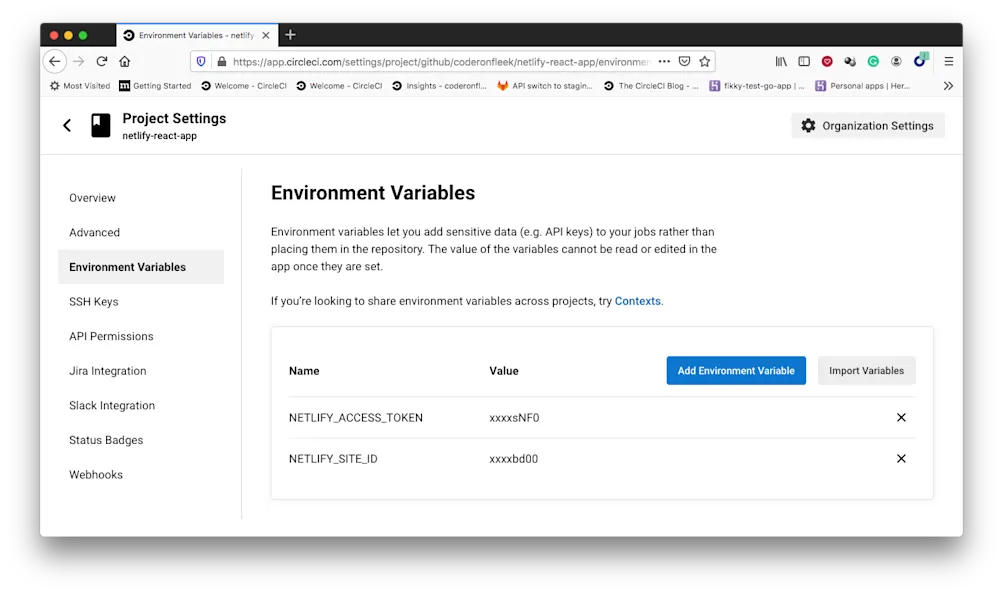Click the red extension icon in the toolbar
Screen dimensions: 1003x594
click(827, 61)
